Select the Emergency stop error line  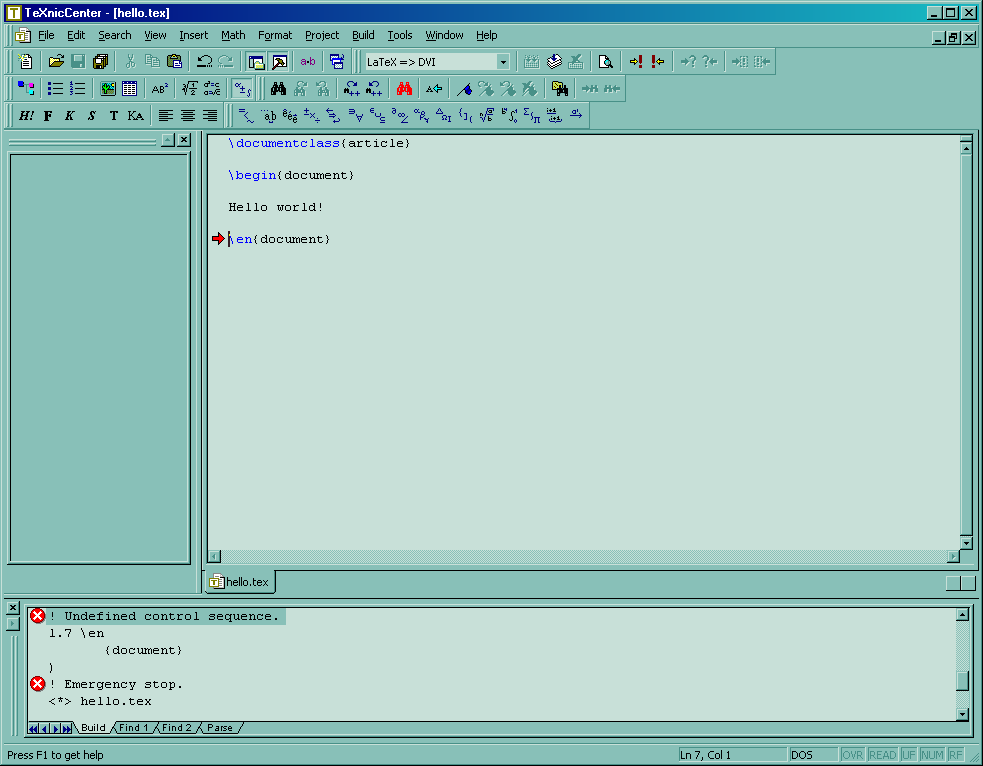(x=116, y=685)
